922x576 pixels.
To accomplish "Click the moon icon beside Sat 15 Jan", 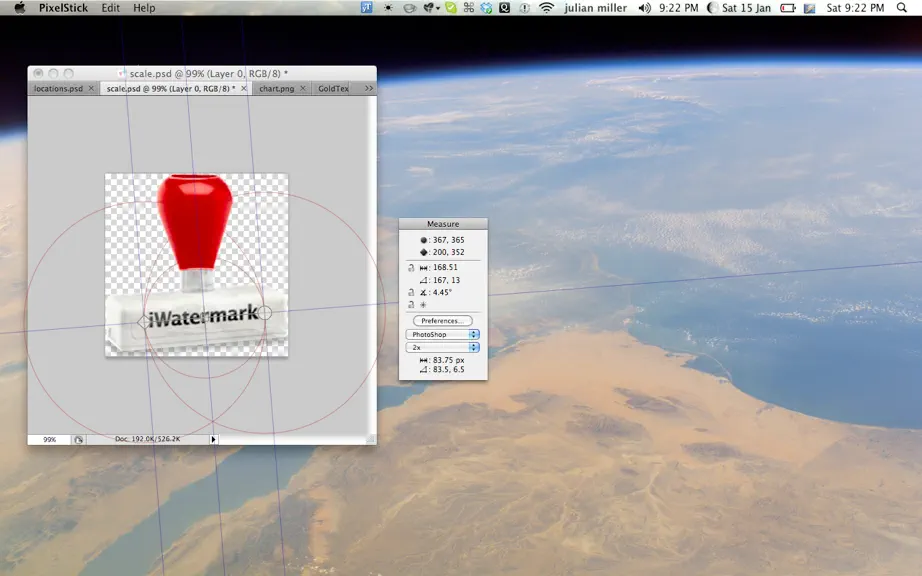I will click(x=712, y=8).
